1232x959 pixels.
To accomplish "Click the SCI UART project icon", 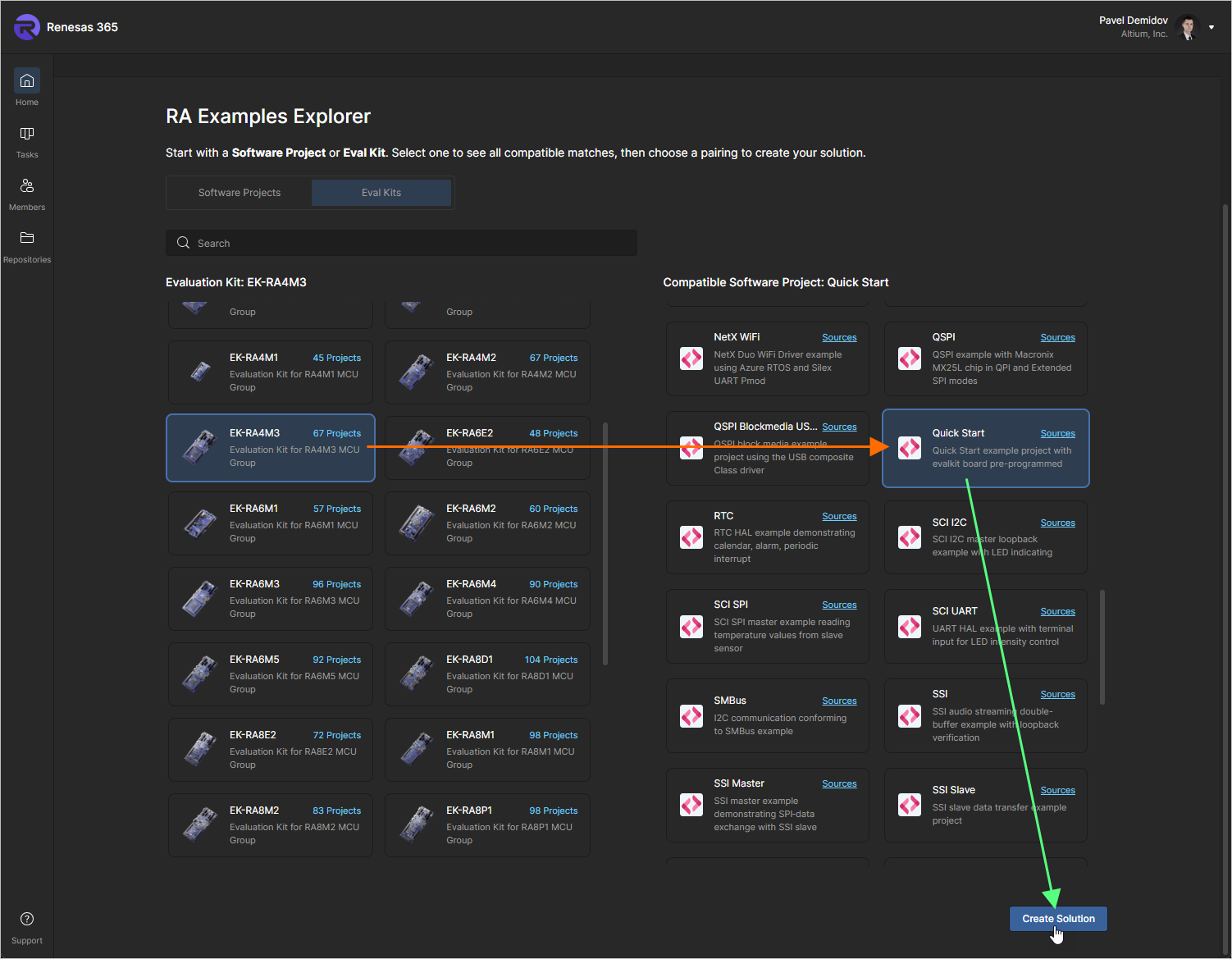I will click(x=910, y=627).
